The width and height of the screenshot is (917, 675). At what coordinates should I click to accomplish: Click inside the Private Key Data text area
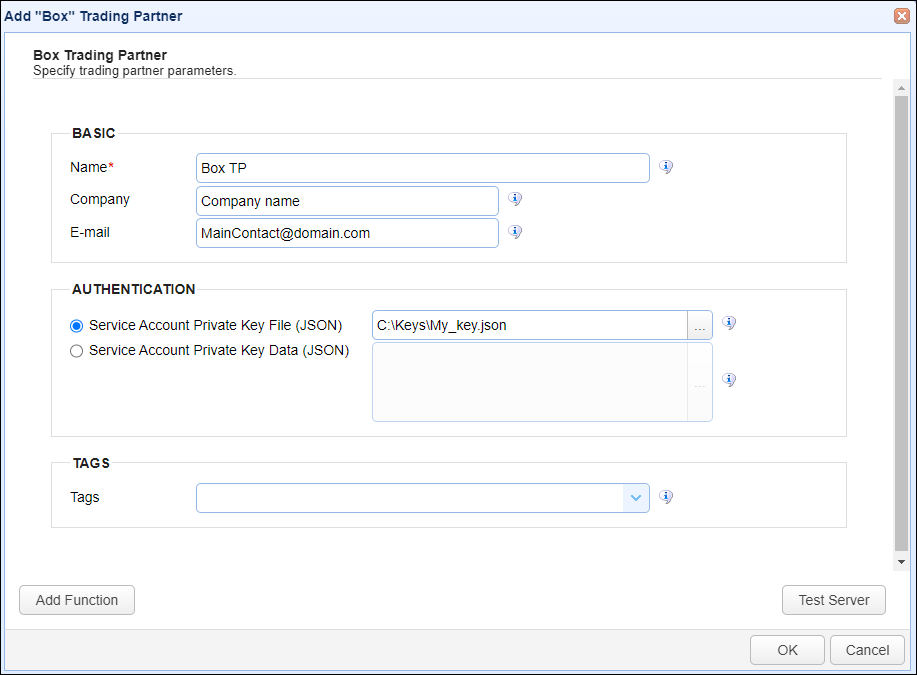click(530, 382)
